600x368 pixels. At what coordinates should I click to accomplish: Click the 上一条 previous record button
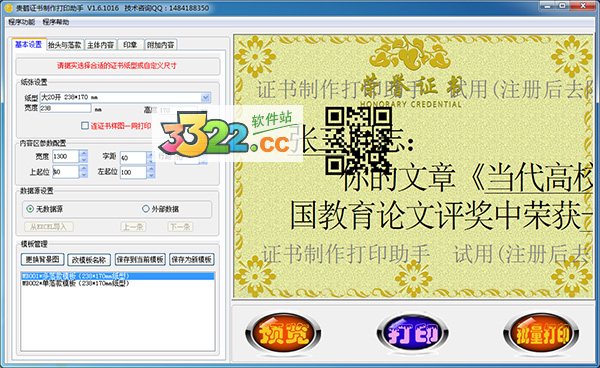pyautogui.click(x=133, y=227)
